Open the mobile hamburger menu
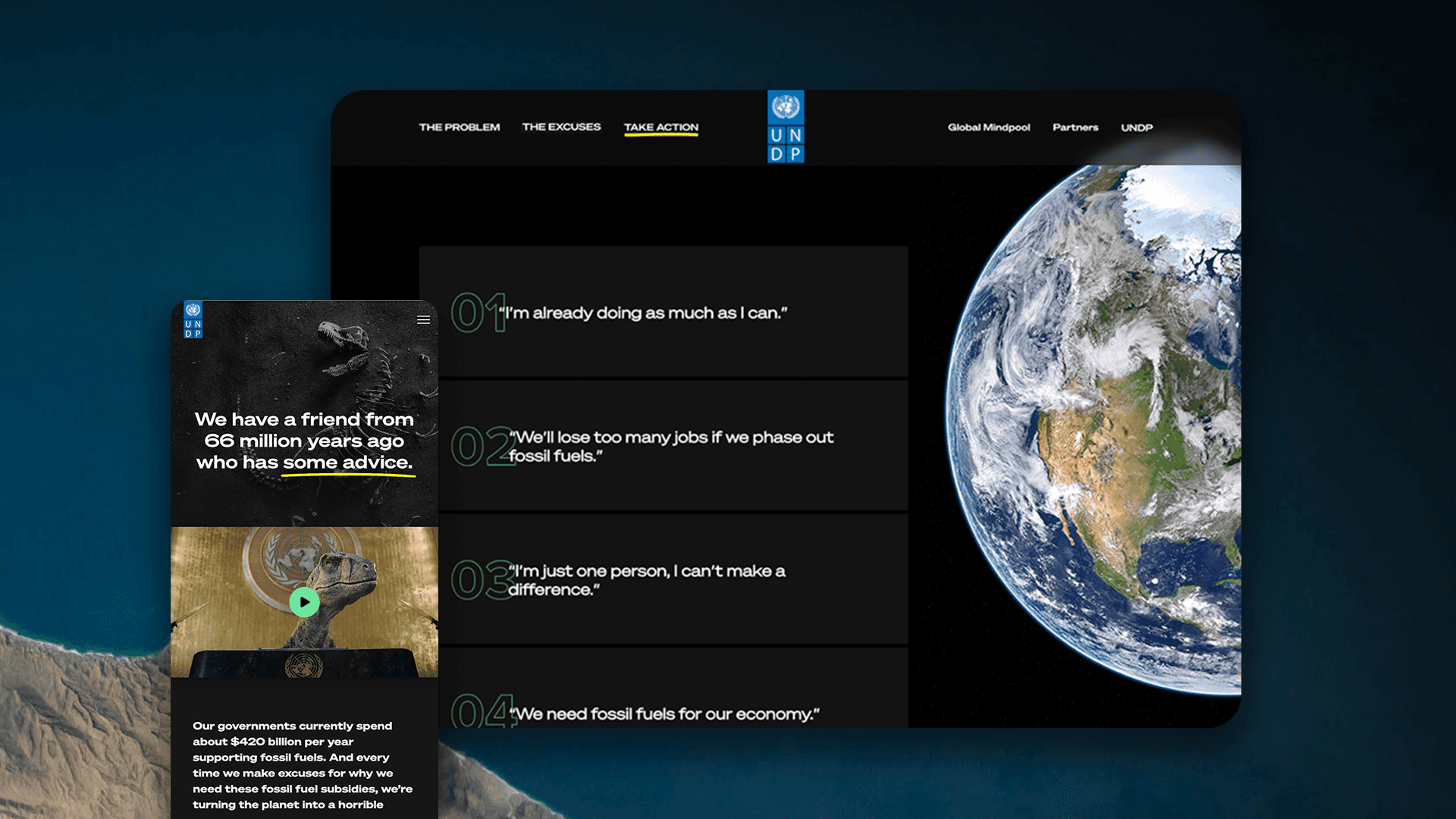 point(423,320)
